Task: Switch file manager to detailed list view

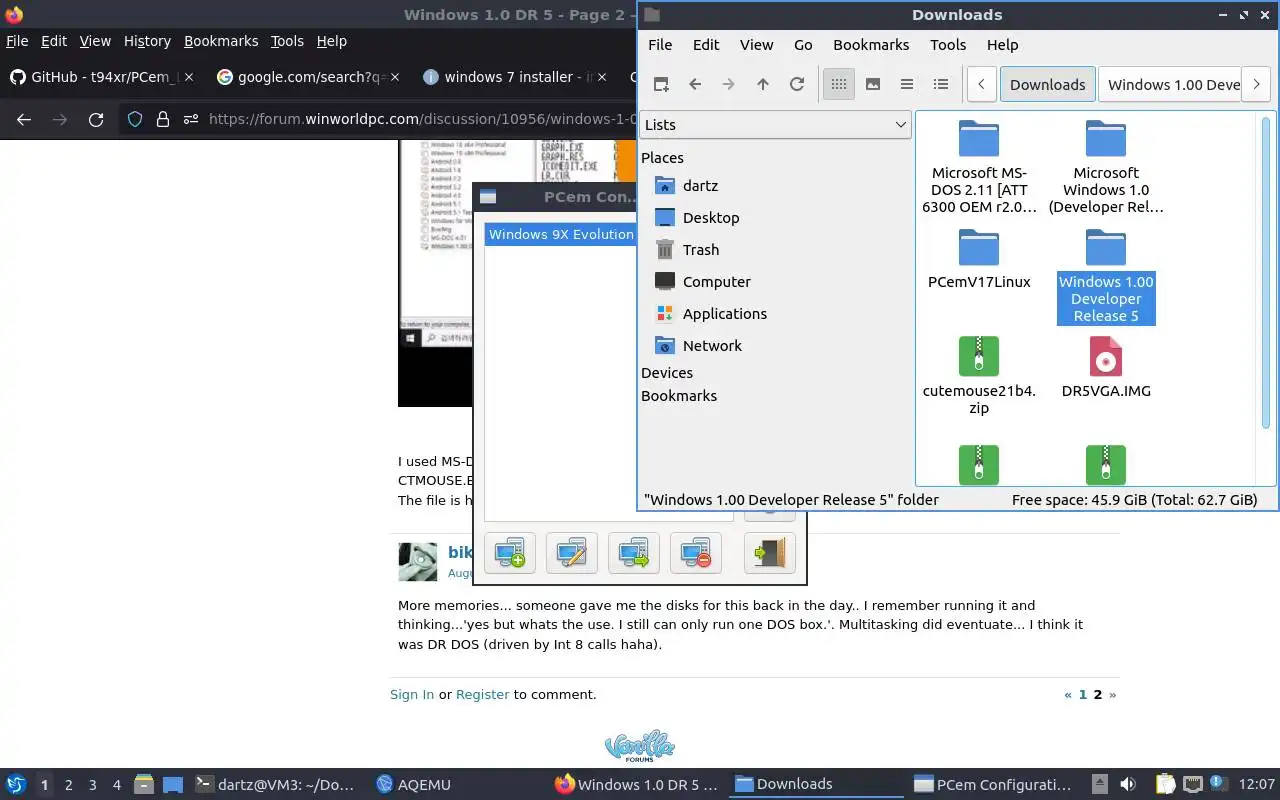Action: coord(941,84)
